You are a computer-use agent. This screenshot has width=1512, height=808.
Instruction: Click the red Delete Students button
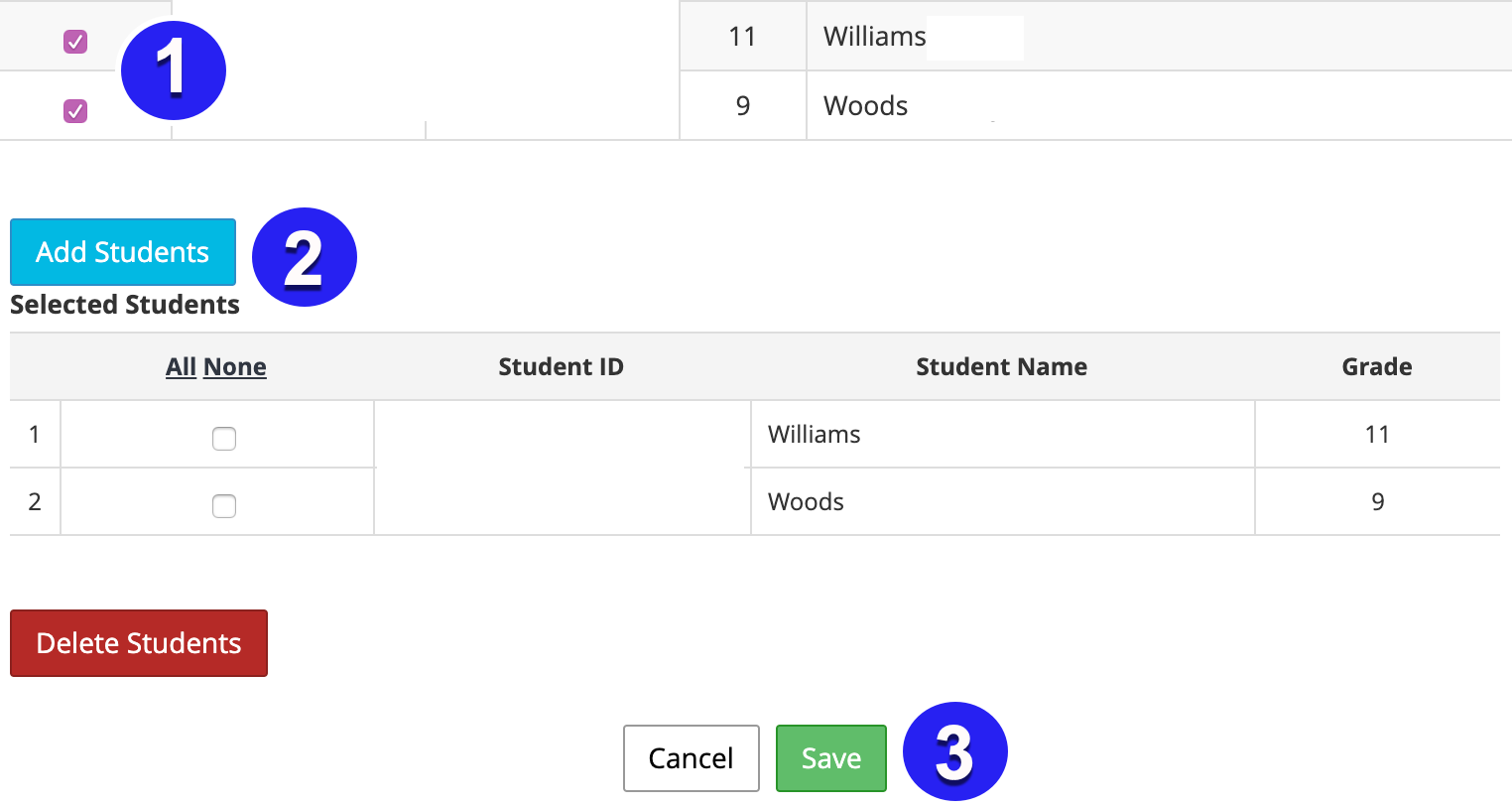pos(139,643)
